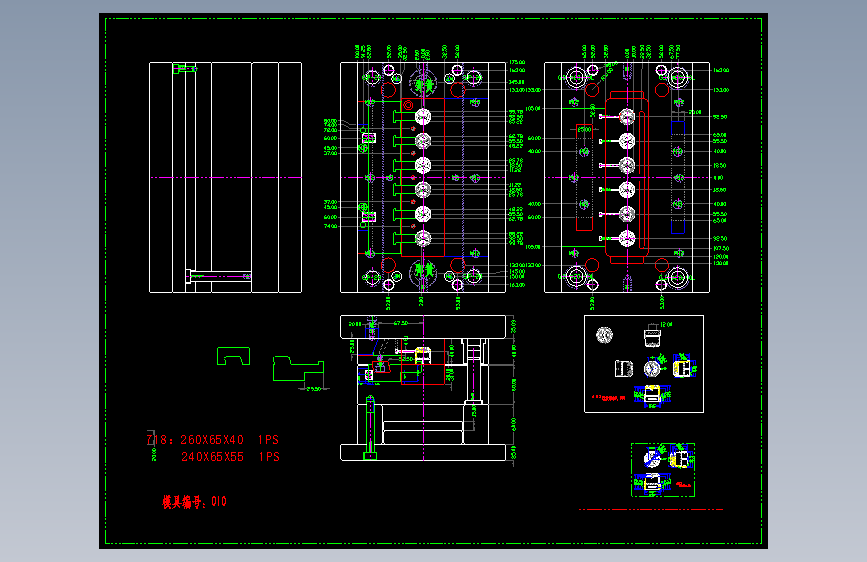
Task: Click the '67.50' dimension on section view
Action: 401,323
